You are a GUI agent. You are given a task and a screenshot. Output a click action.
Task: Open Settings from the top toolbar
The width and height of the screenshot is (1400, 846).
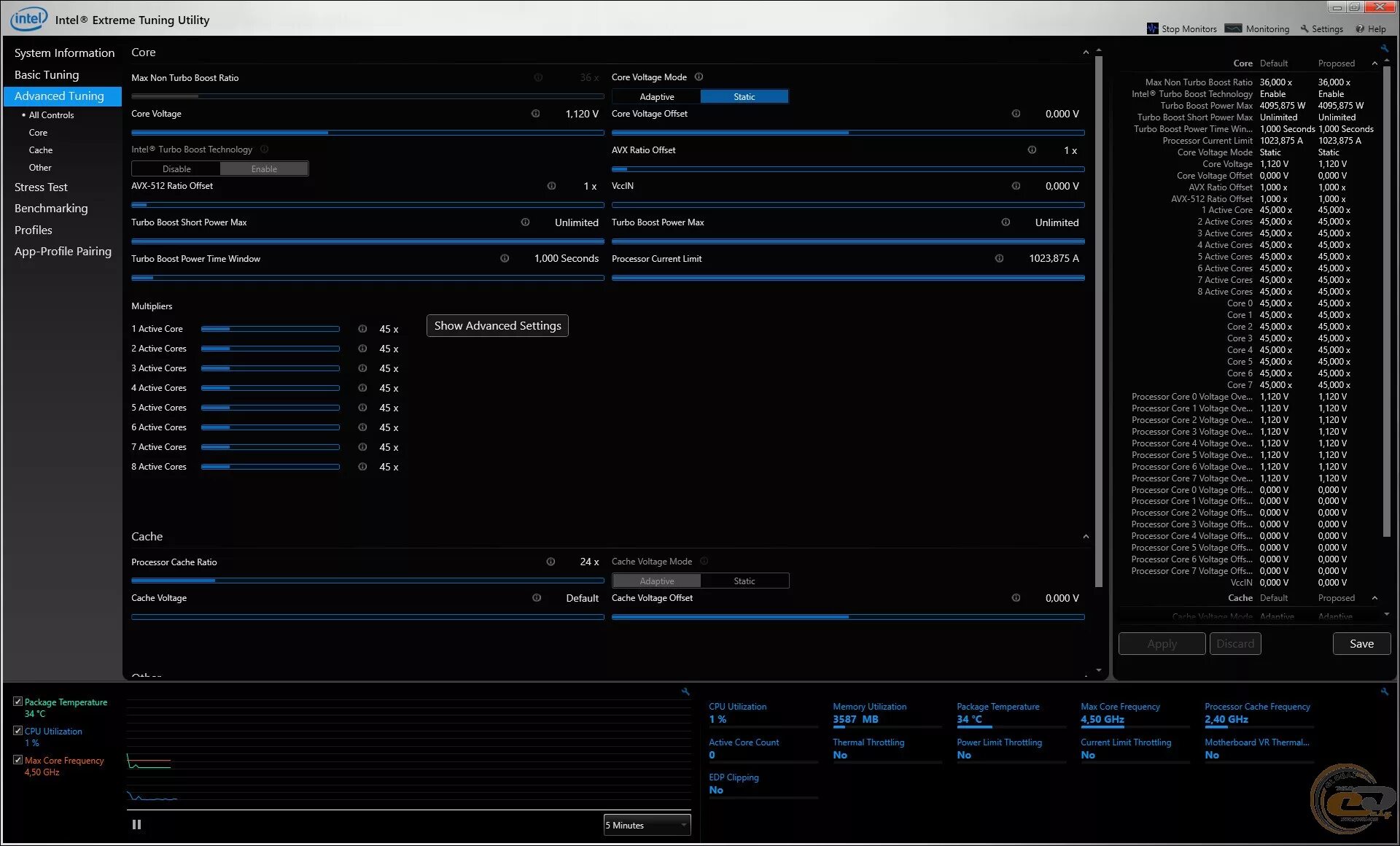(1321, 29)
